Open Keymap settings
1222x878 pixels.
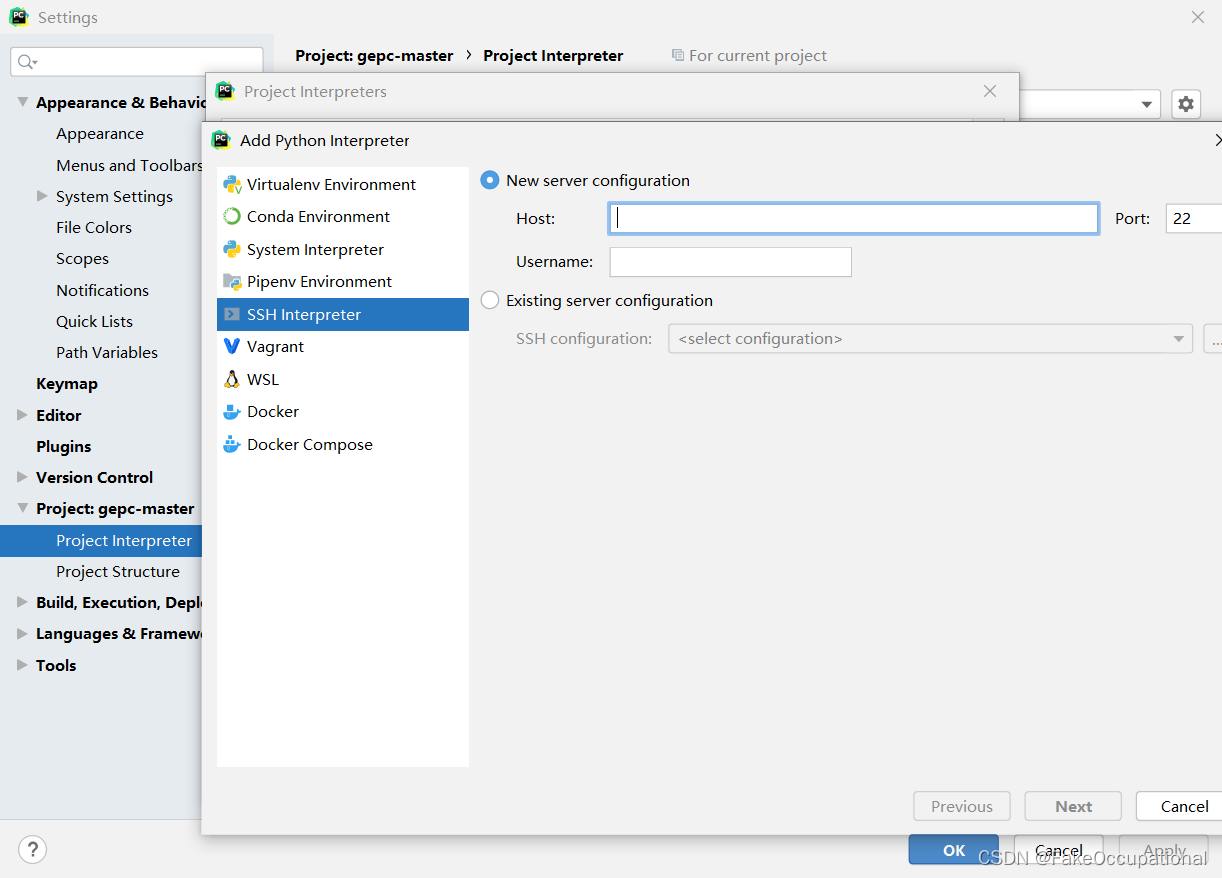(67, 384)
